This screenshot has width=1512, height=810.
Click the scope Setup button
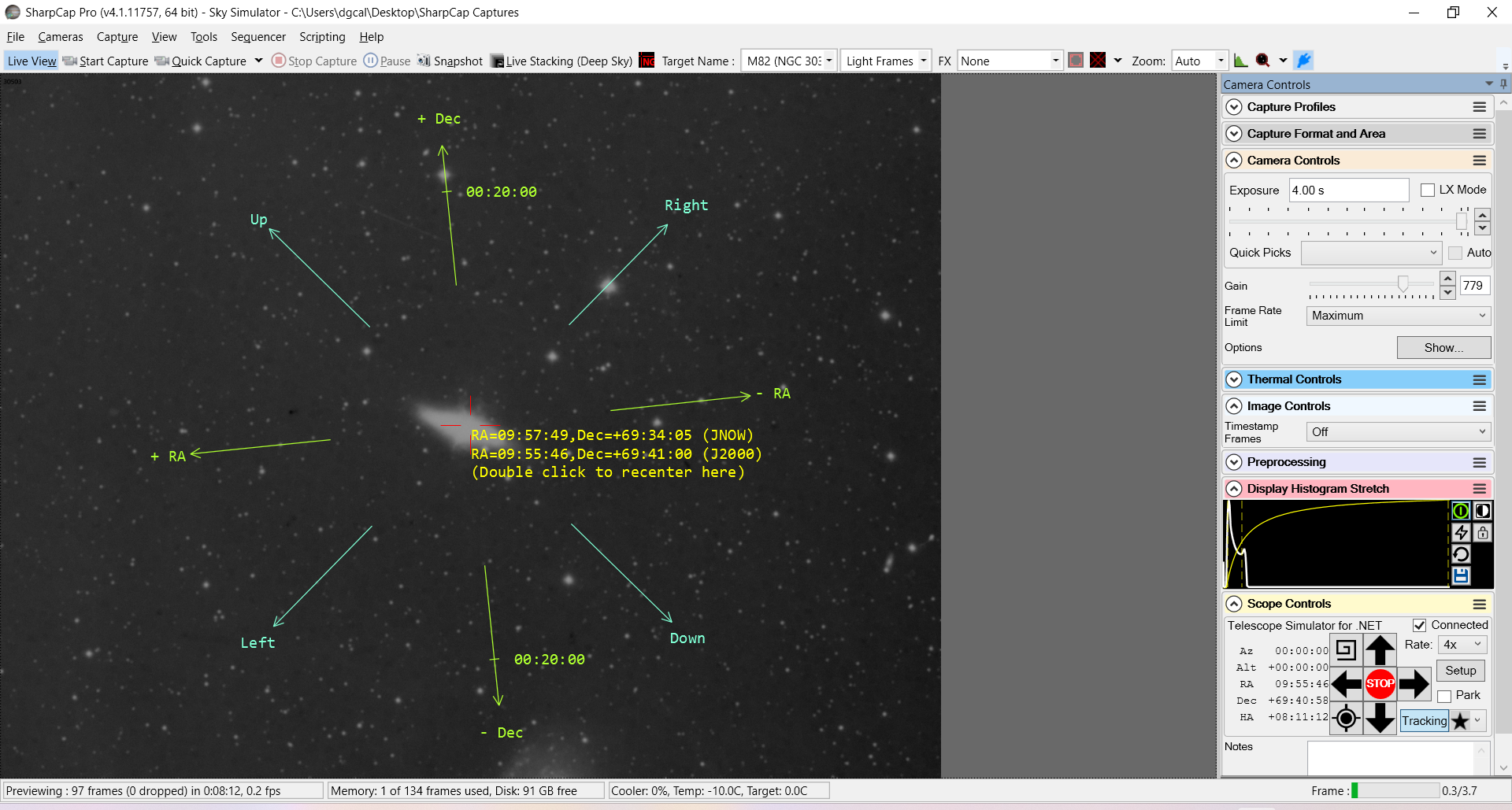(x=1461, y=671)
